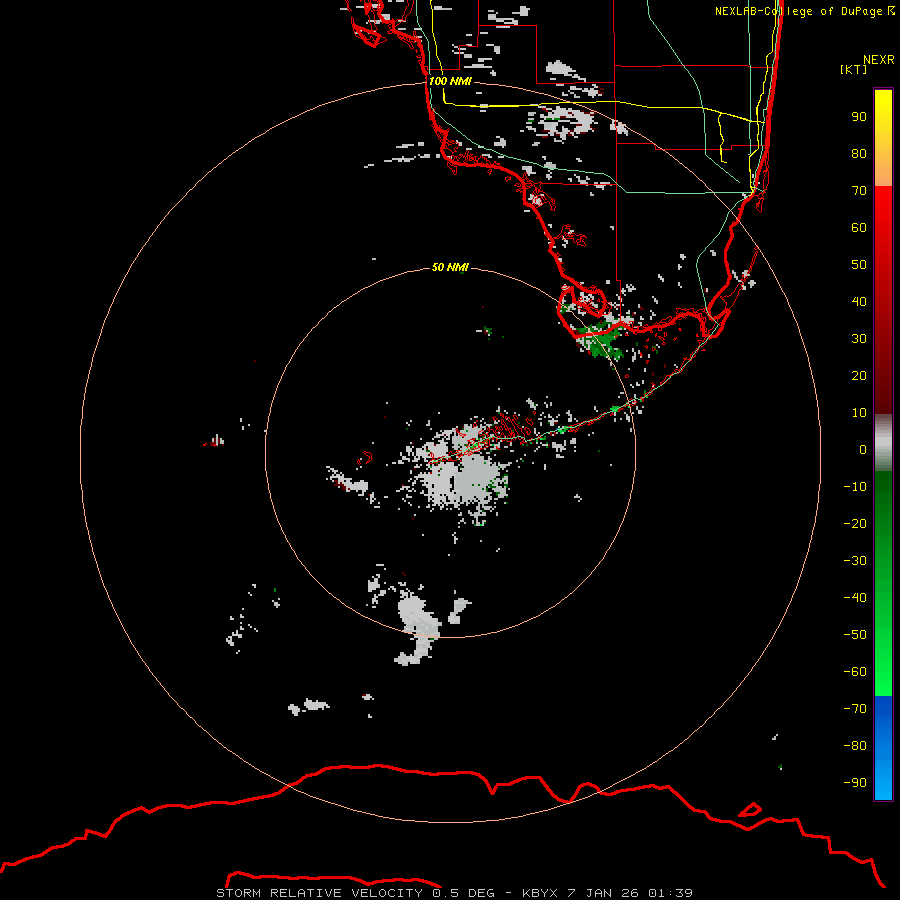Click the -90 value on velocity scale
The image size is (900, 900).
click(x=855, y=782)
